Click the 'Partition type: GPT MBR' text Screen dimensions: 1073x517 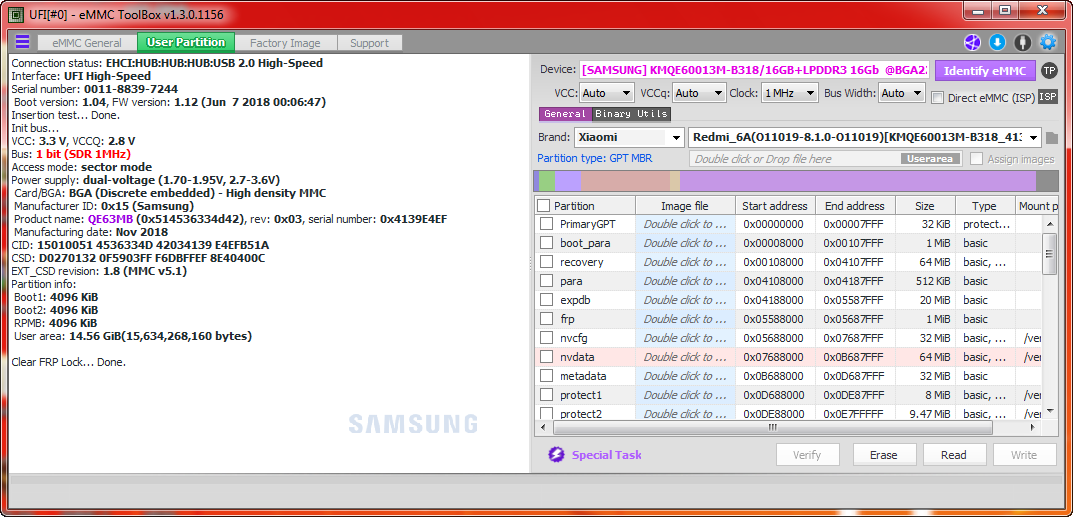[595, 159]
